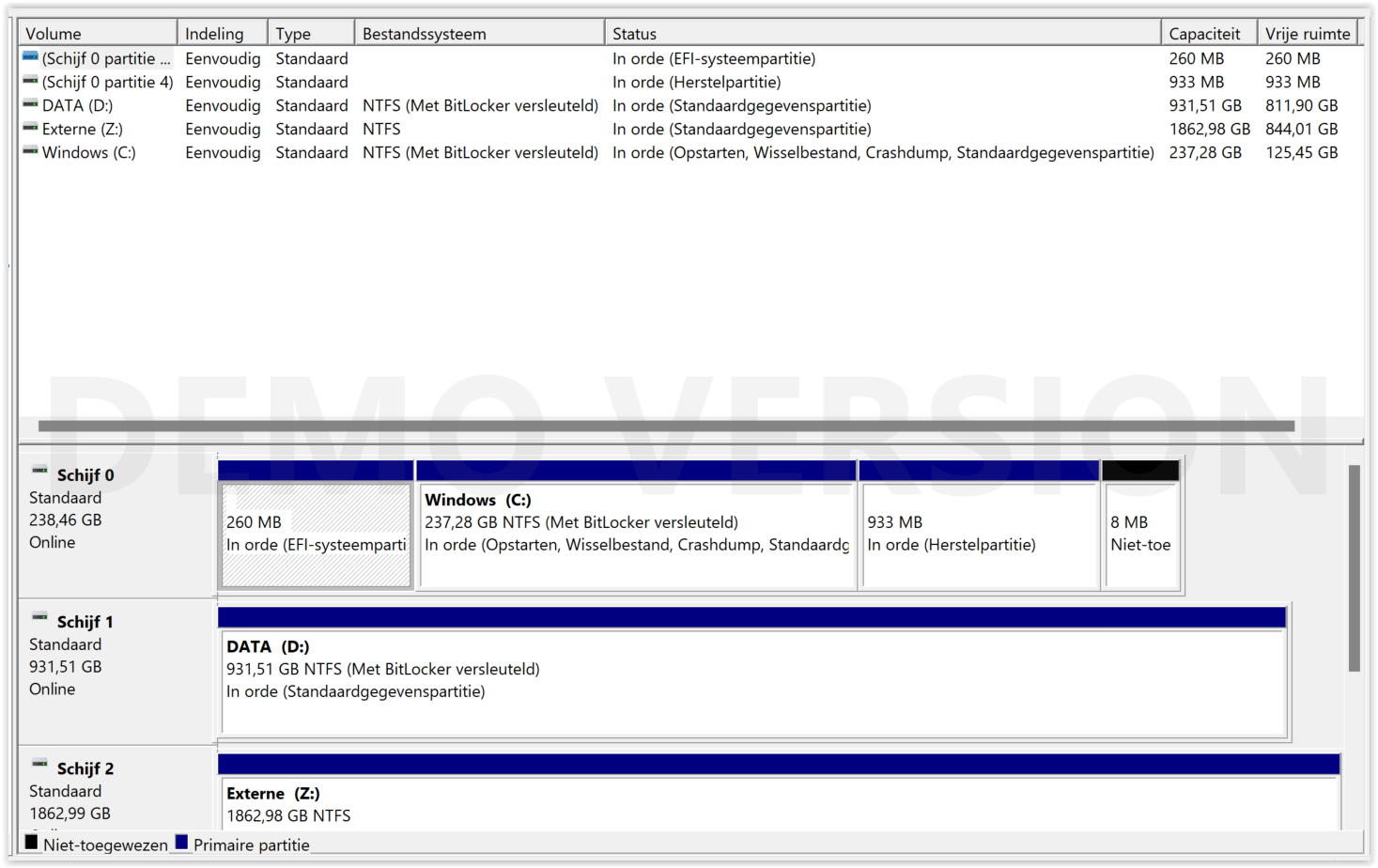1378x868 pixels.
Task: Click the drive icon beside '(Schijf 0 partitie 4)'
Action: [31, 81]
